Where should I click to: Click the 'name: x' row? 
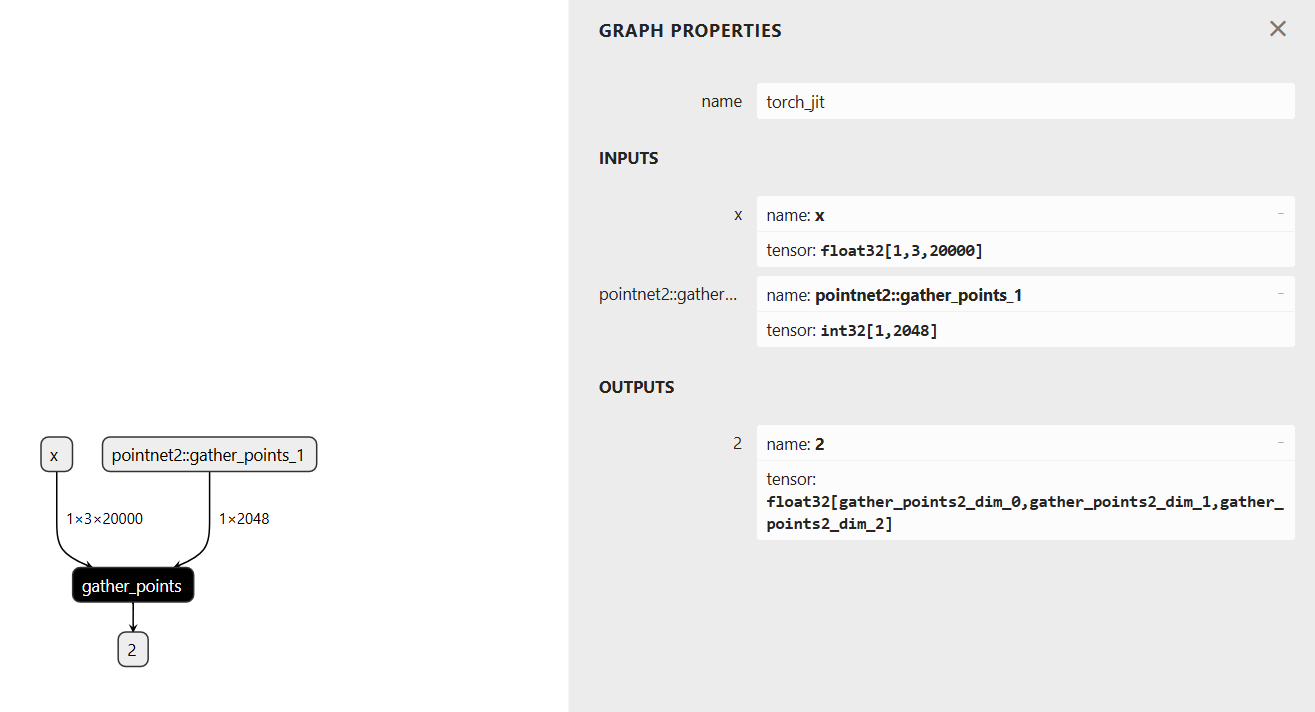click(x=1025, y=214)
